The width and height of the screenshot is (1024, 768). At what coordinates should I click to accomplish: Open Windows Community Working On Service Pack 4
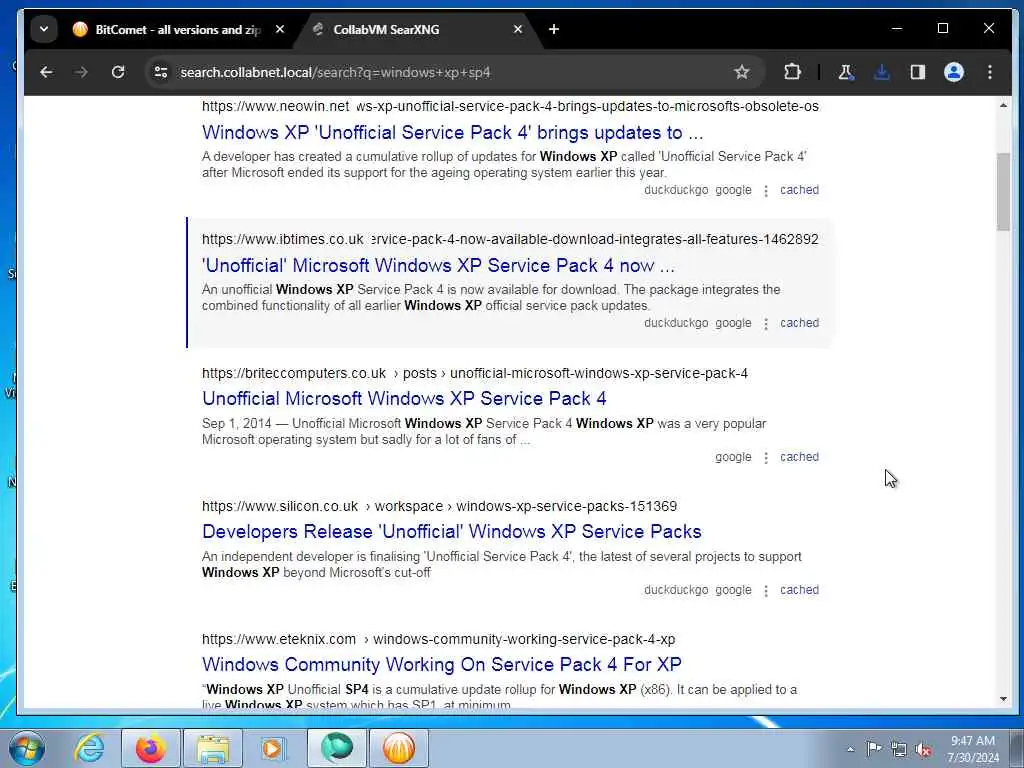click(x=442, y=664)
